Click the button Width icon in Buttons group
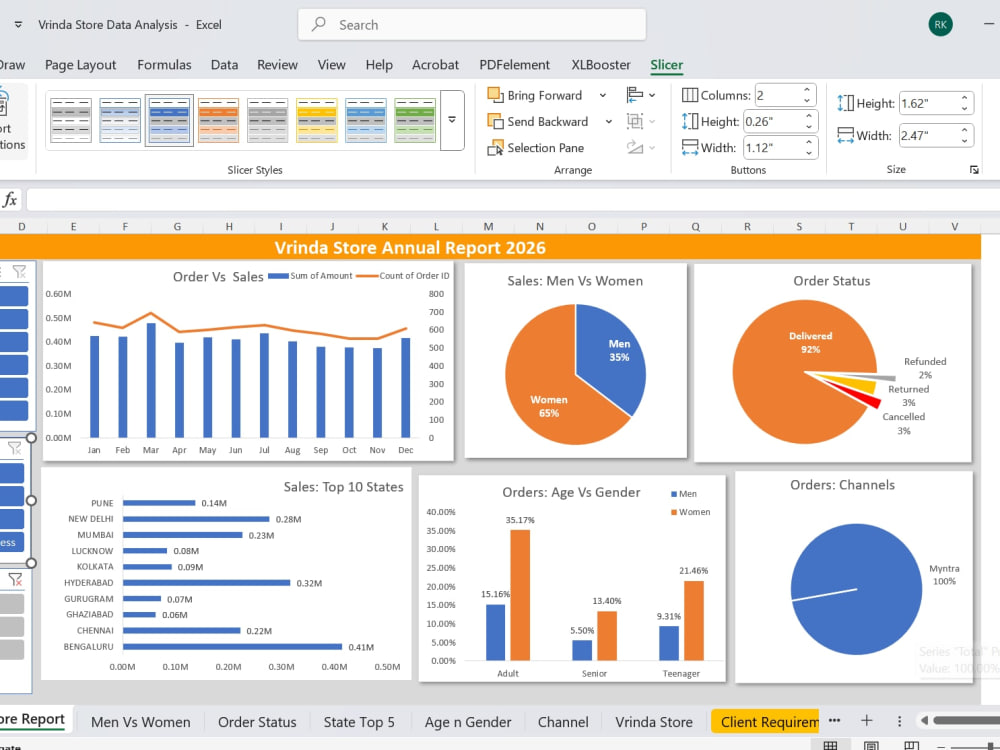Image resolution: width=1000 pixels, height=750 pixels. coord(689,148)
